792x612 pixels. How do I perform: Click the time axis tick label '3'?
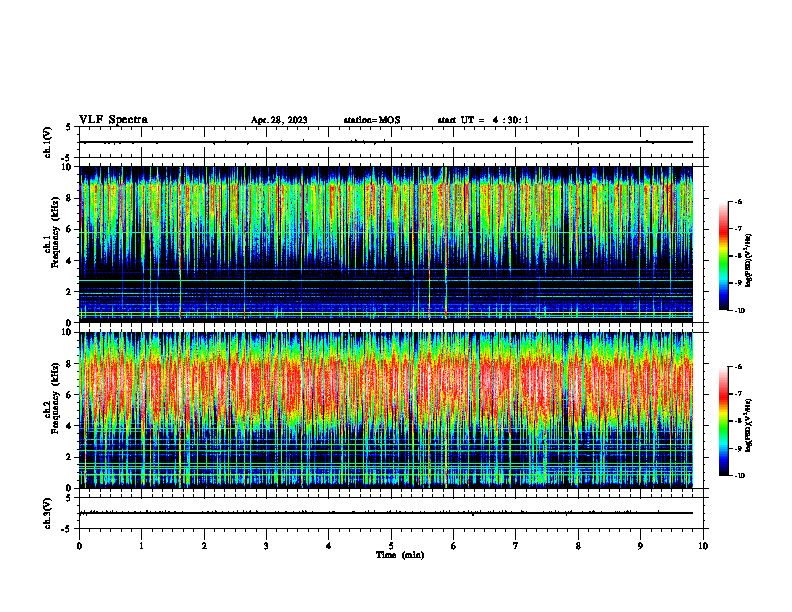coord(266,546)
